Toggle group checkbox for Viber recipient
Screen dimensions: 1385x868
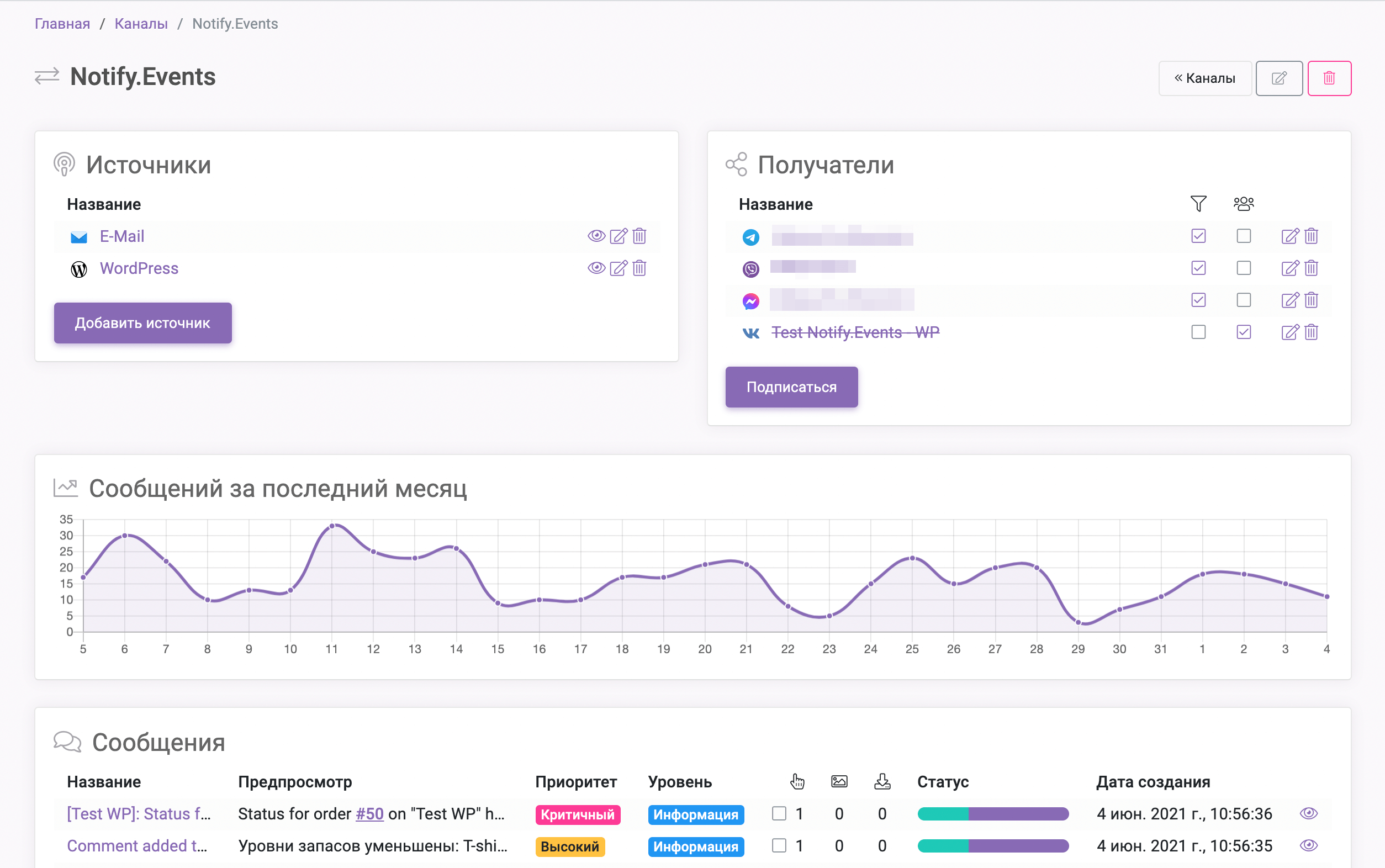click(1244, 268)
